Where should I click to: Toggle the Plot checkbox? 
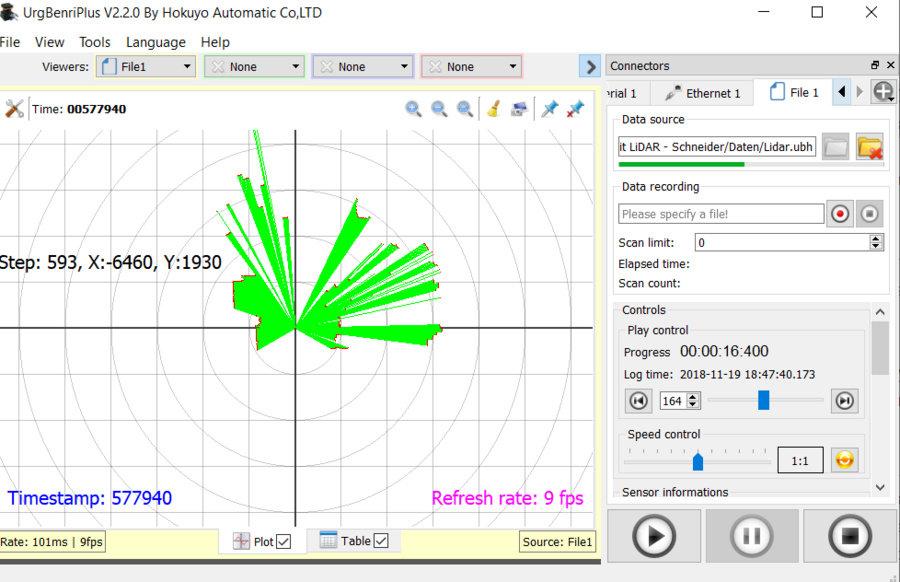[x=284, y=542]
